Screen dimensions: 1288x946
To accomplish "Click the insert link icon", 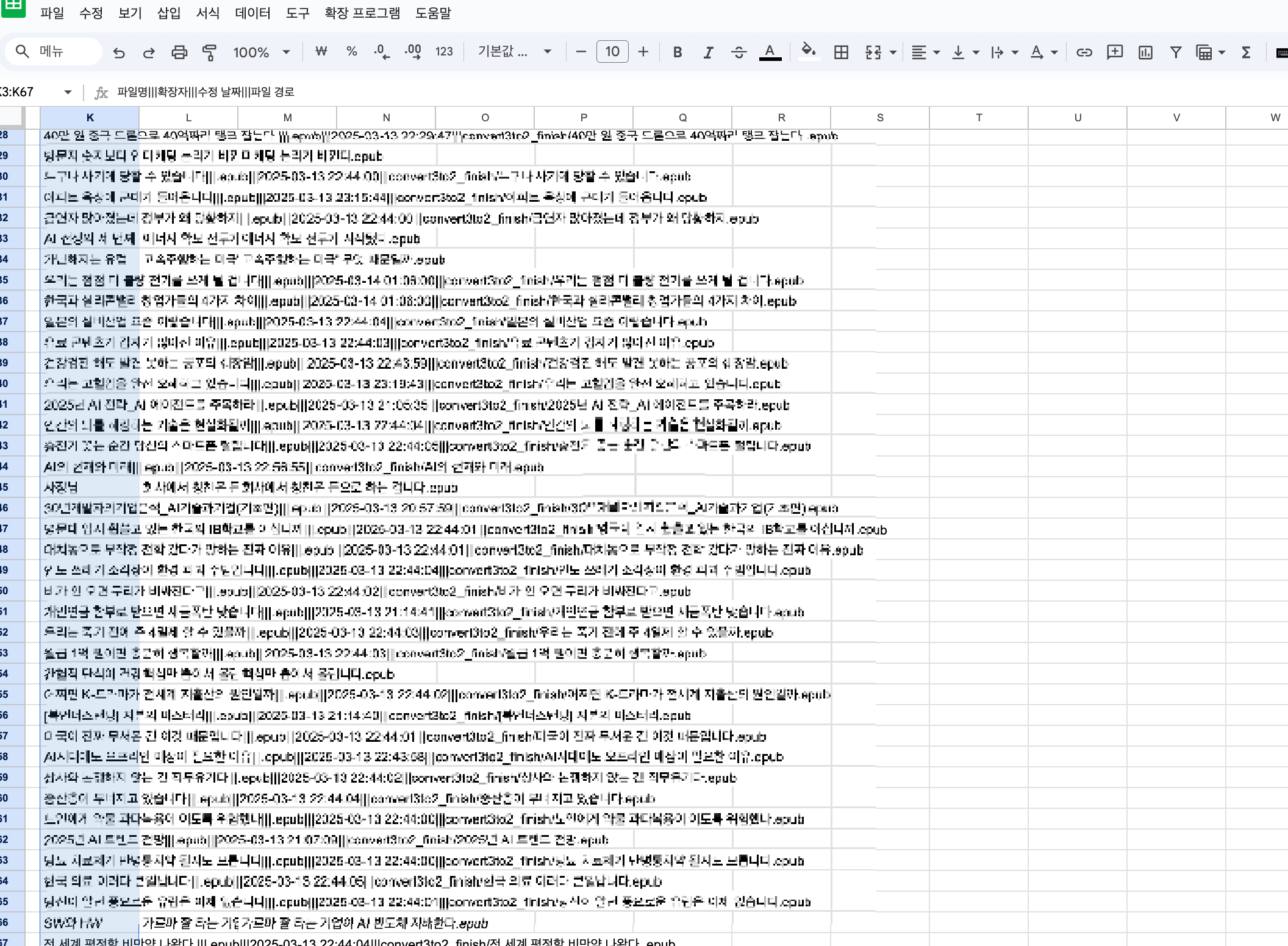I will click(1084, 52).
